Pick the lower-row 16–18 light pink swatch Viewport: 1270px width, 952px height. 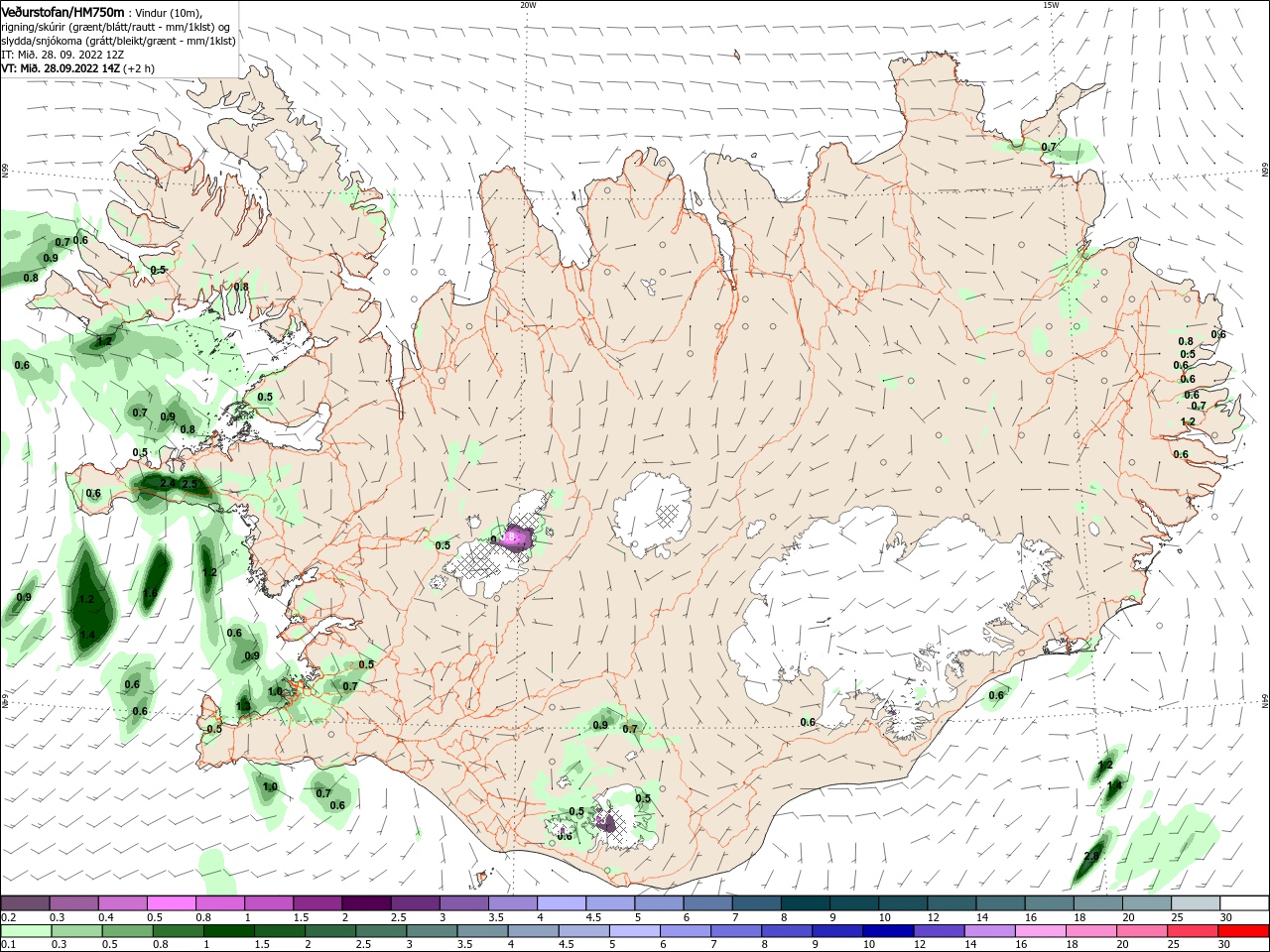click(x=1039, y=931)
